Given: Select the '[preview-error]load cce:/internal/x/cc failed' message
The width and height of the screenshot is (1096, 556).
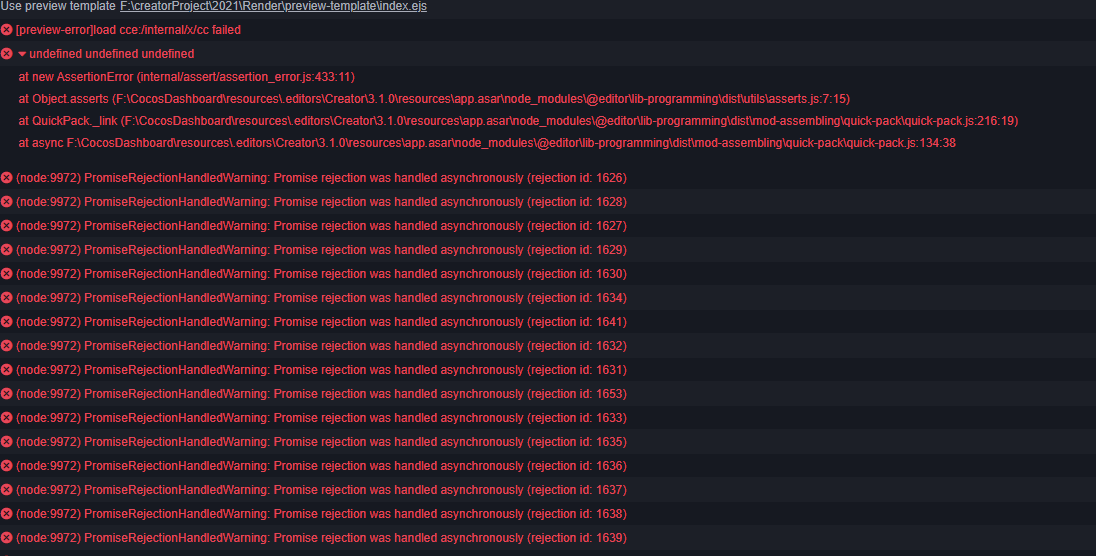Looking at the screenshot, I should (x=128, y=30).
